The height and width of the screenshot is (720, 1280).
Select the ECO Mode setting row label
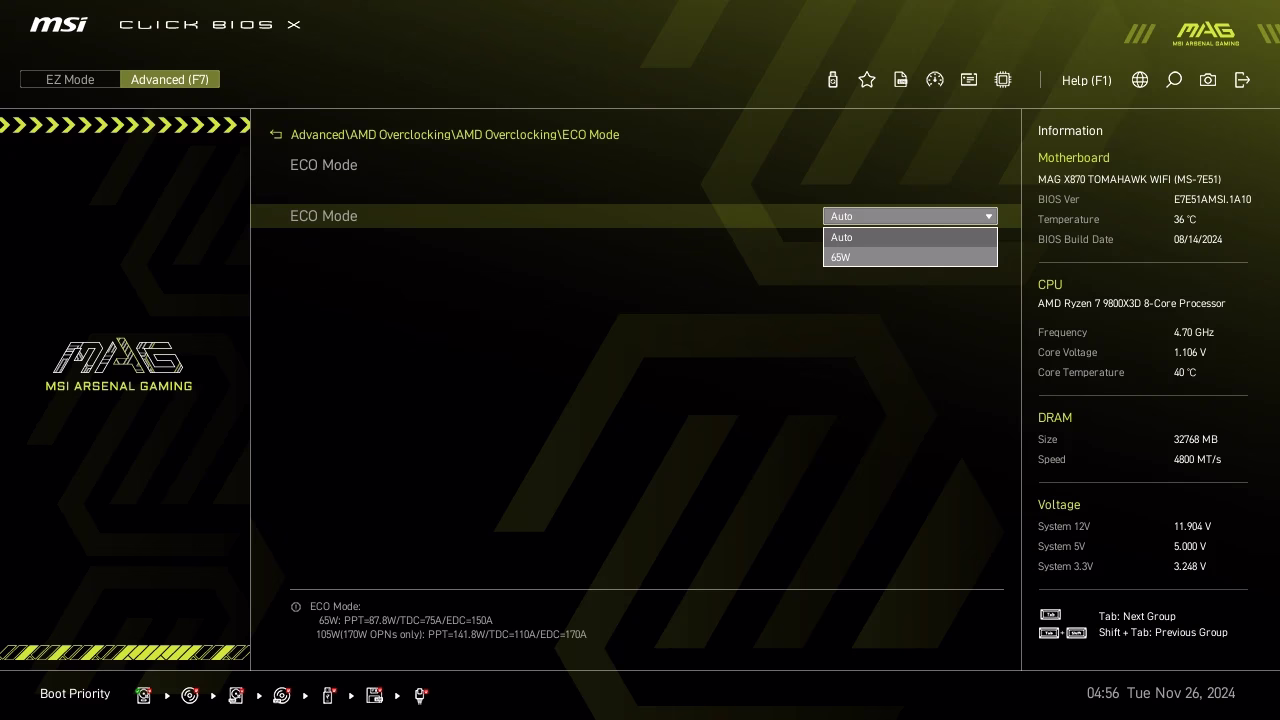324,216
